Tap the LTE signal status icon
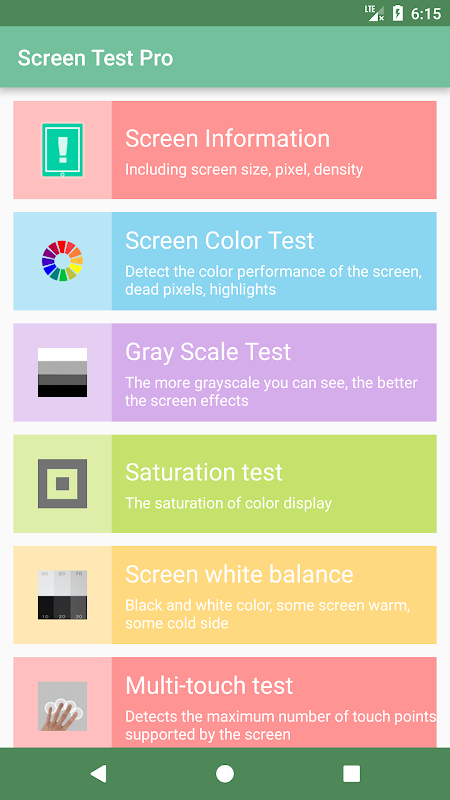The height and width of the screenshot is (800, 450). point(374,13)
